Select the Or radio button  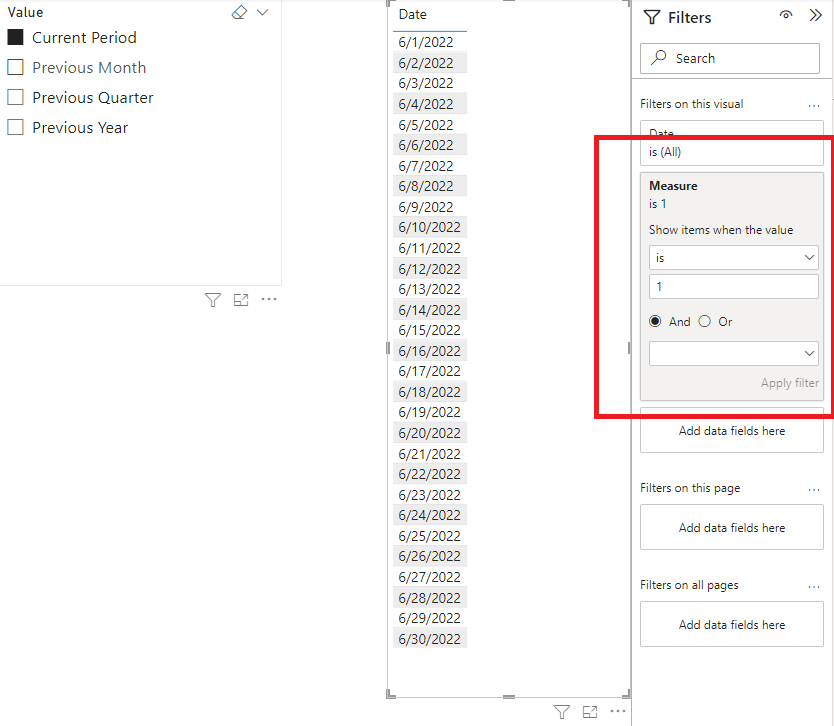coord(705,321)
